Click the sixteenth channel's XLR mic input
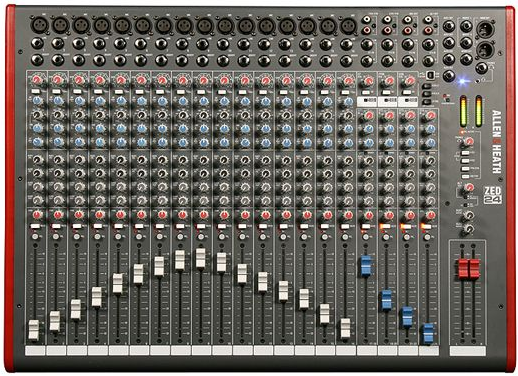The height and width of the screenshot is (376, 518). coord(348,25)
